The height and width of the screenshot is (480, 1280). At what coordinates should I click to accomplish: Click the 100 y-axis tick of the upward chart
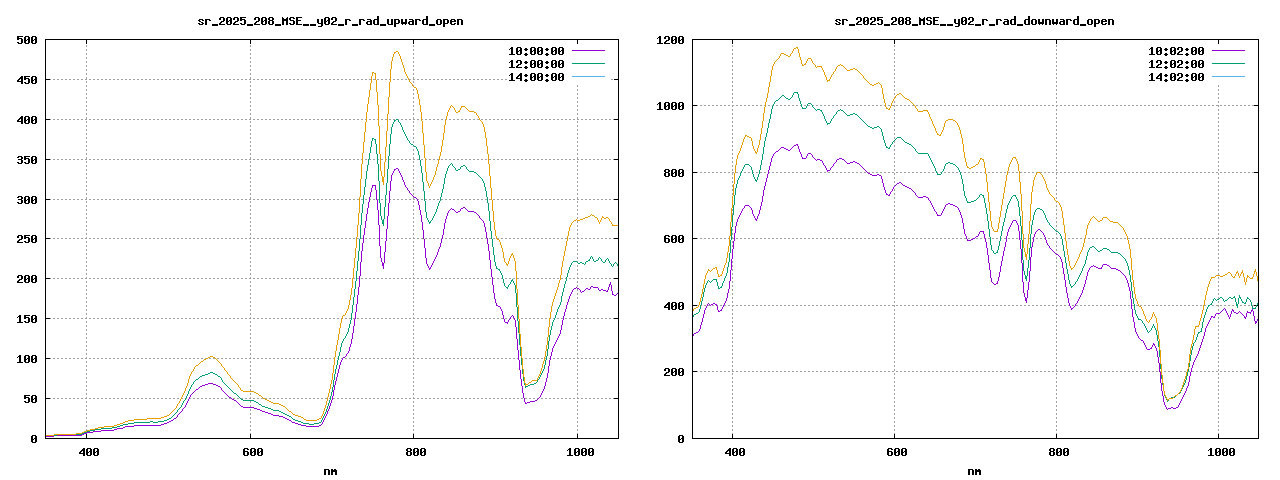(28, 359)
